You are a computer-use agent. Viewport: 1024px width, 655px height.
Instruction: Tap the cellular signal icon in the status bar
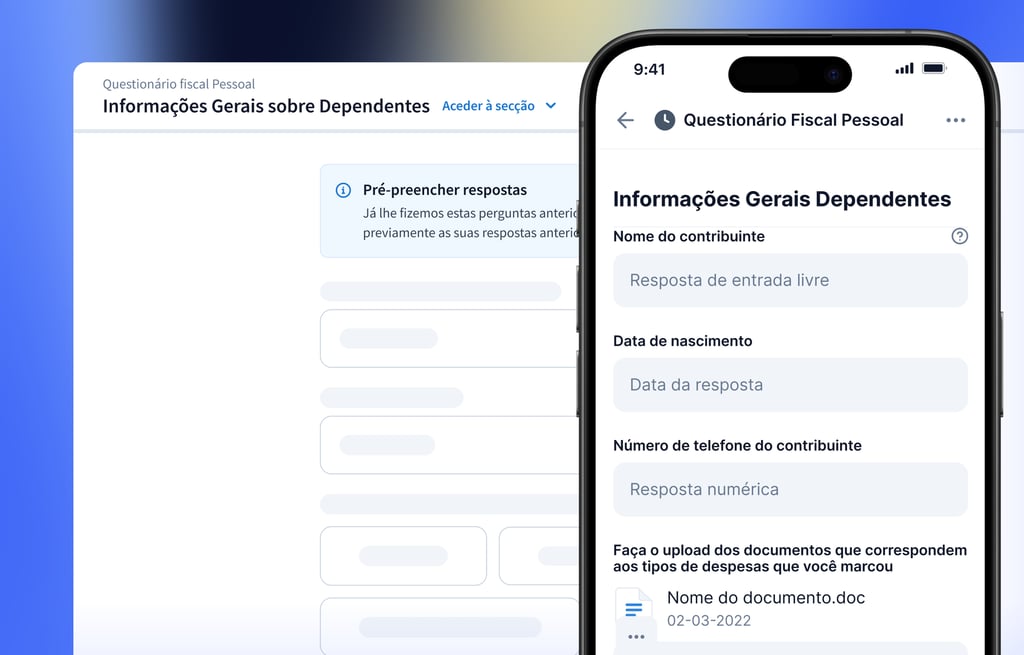point(904,69)
